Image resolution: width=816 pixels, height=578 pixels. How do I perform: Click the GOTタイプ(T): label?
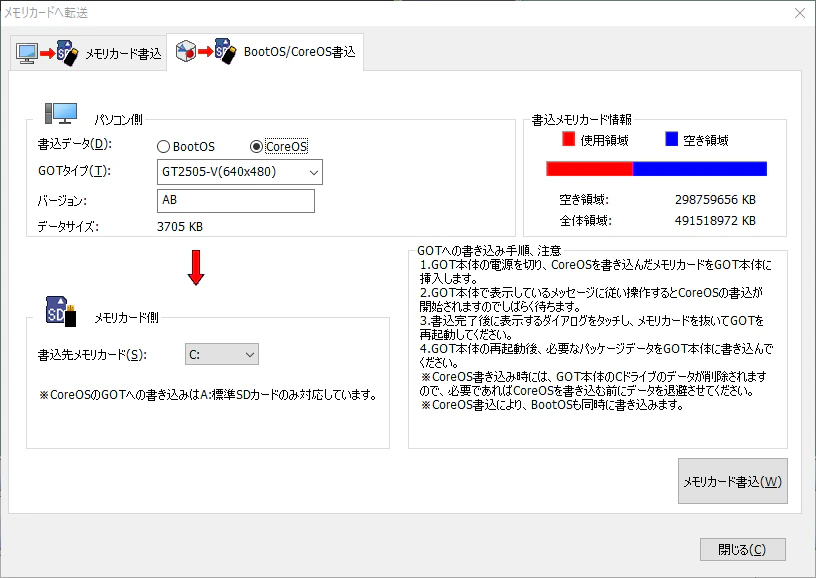pos(74,171)
